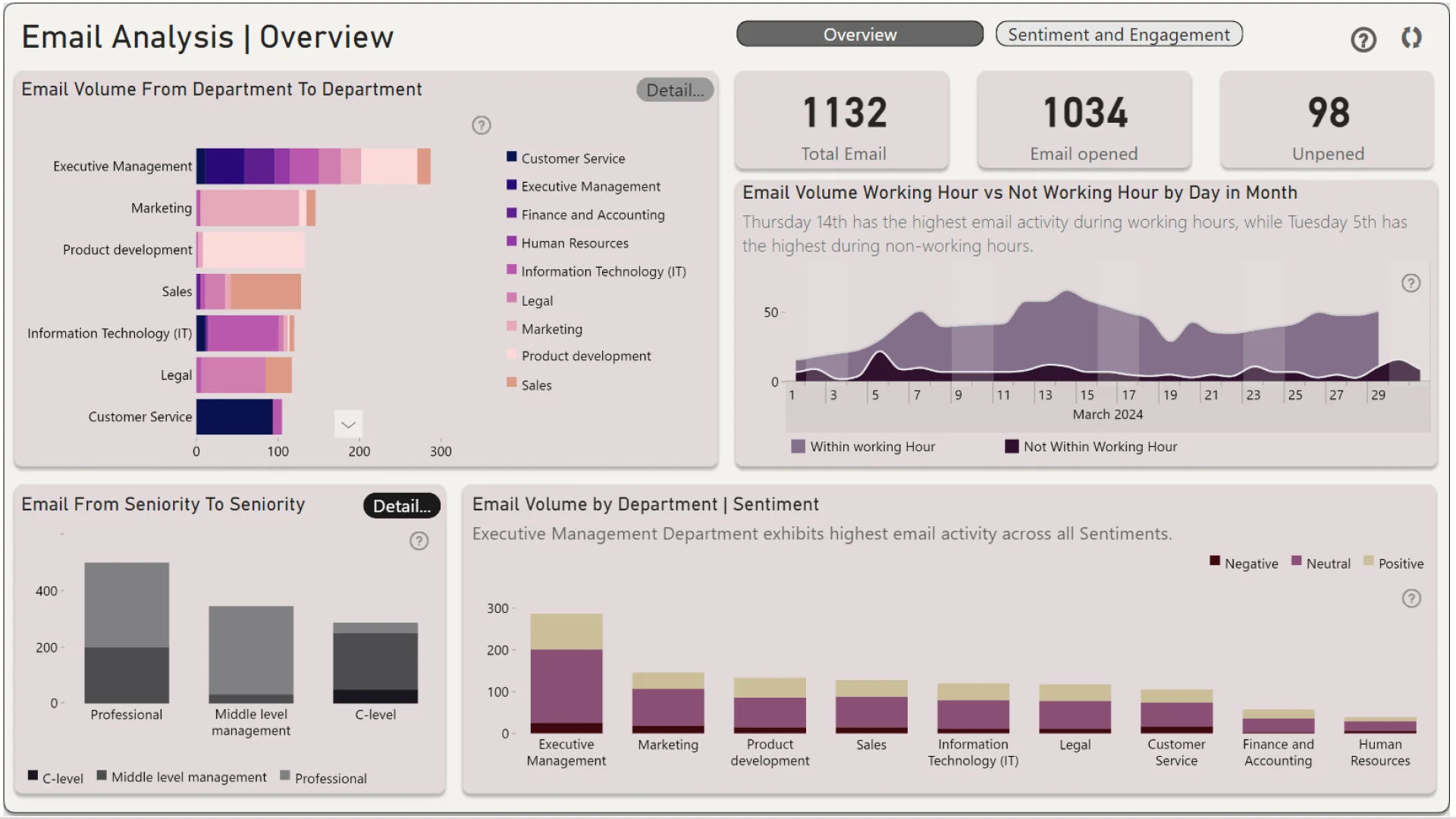Select Product development legend swatch
Viewport: 1456px width, 819px height.
coord(512,354)
